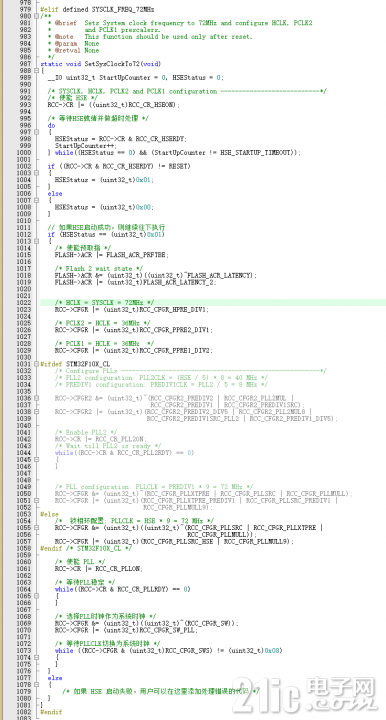
Task: Click the RCC_CFGR_HPRE_DIV1 assignment line
Action: 132,309
